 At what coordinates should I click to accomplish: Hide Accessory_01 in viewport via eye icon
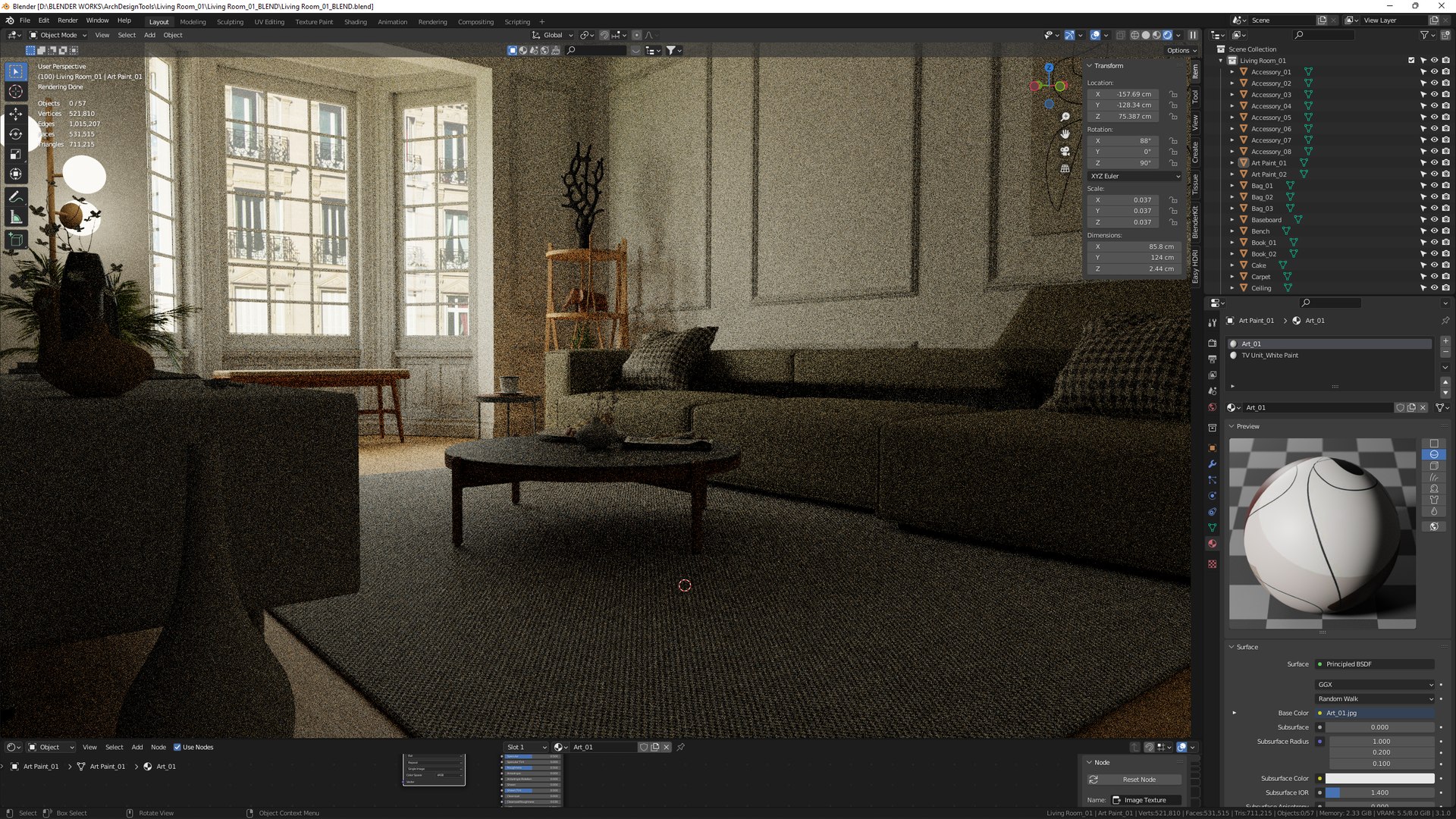click(x=1434, y=72)
